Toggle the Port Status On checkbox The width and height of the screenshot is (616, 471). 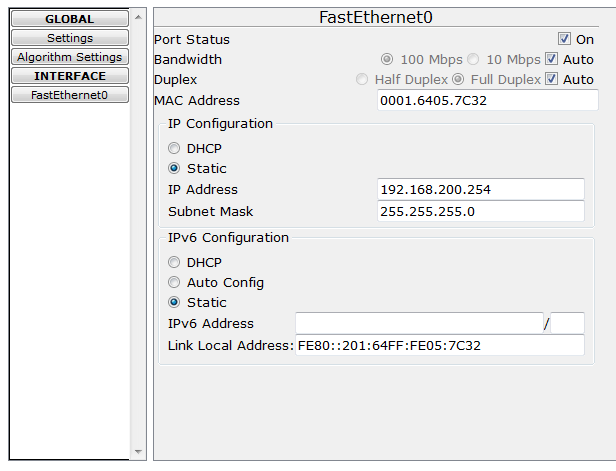click(x=565, y=39)
